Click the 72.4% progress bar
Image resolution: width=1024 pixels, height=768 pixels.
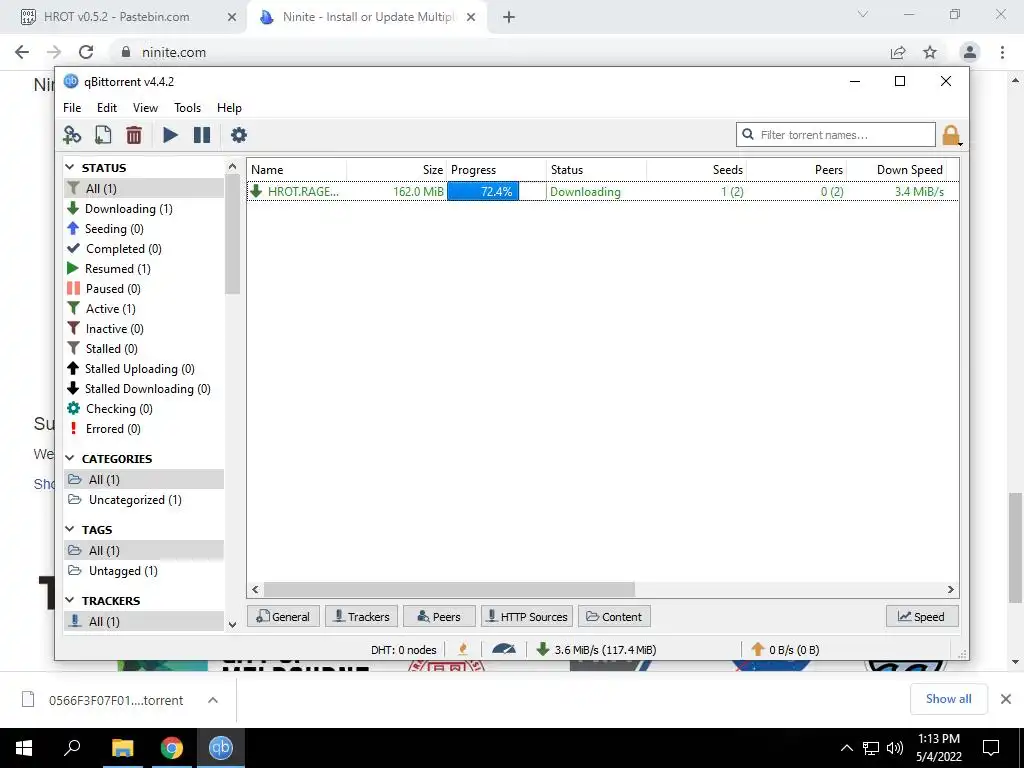click(496, 191)
